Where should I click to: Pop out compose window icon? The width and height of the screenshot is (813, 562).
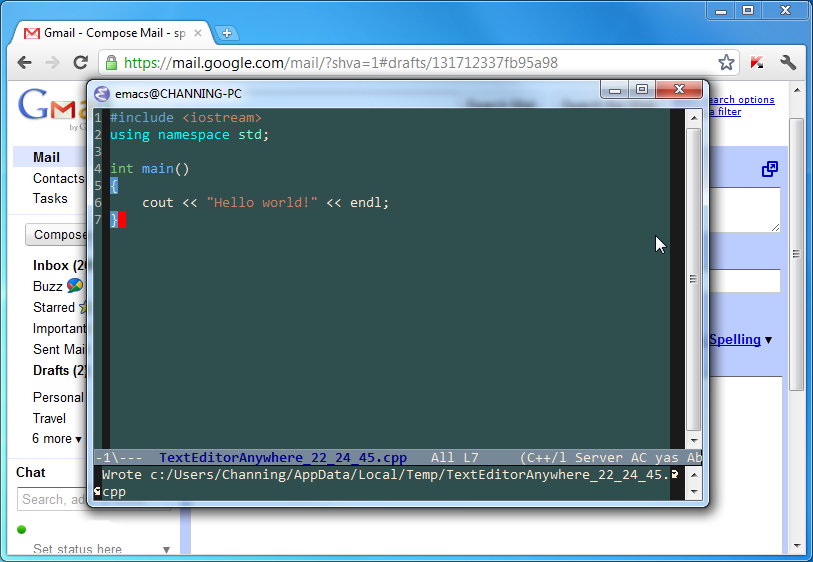(x=769, y=169)
